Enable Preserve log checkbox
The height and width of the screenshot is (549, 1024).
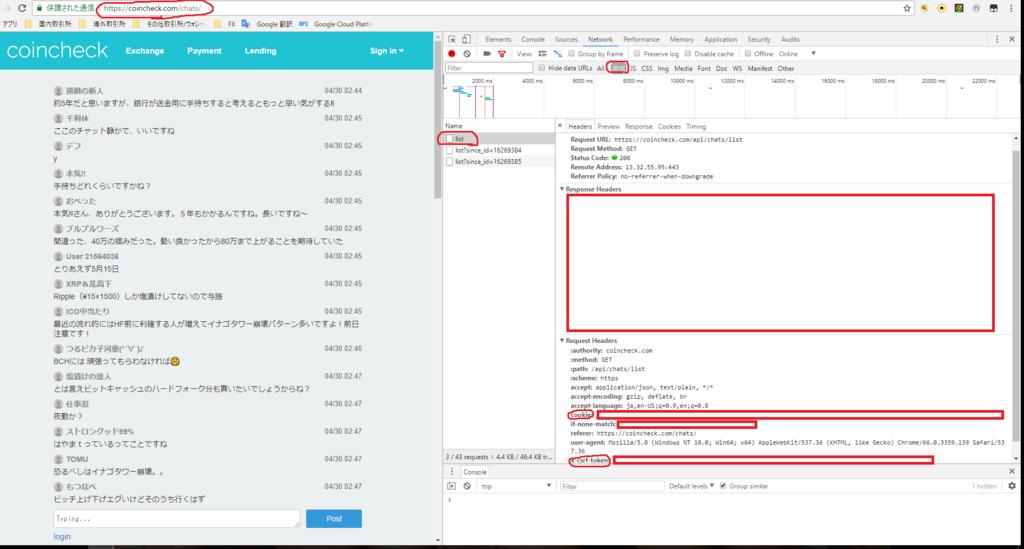pos(637,54)
